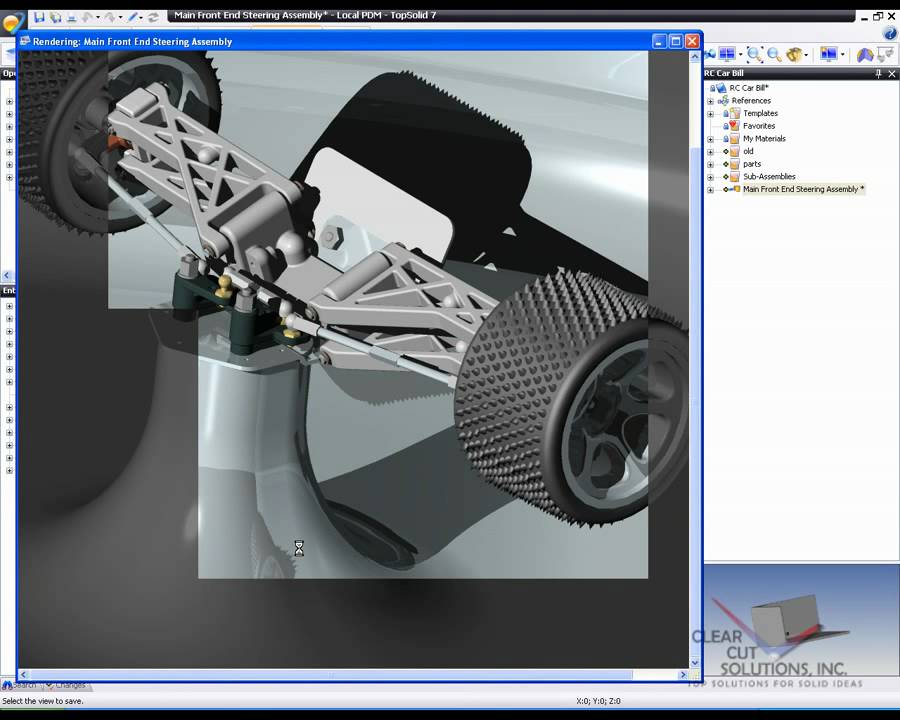This screenshot has width=900, height=720.
Task: Select the zoom window magnifier tool
Action: (x=755, y=55)
